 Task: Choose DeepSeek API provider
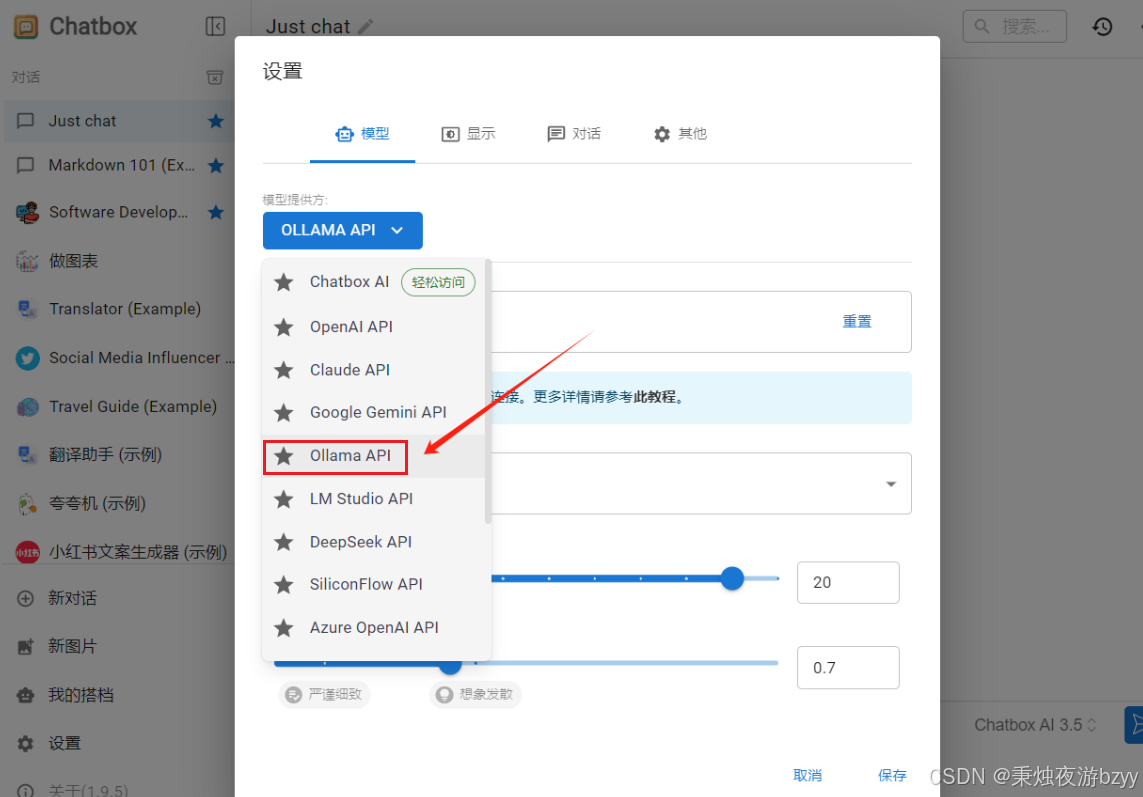[373, 542]
